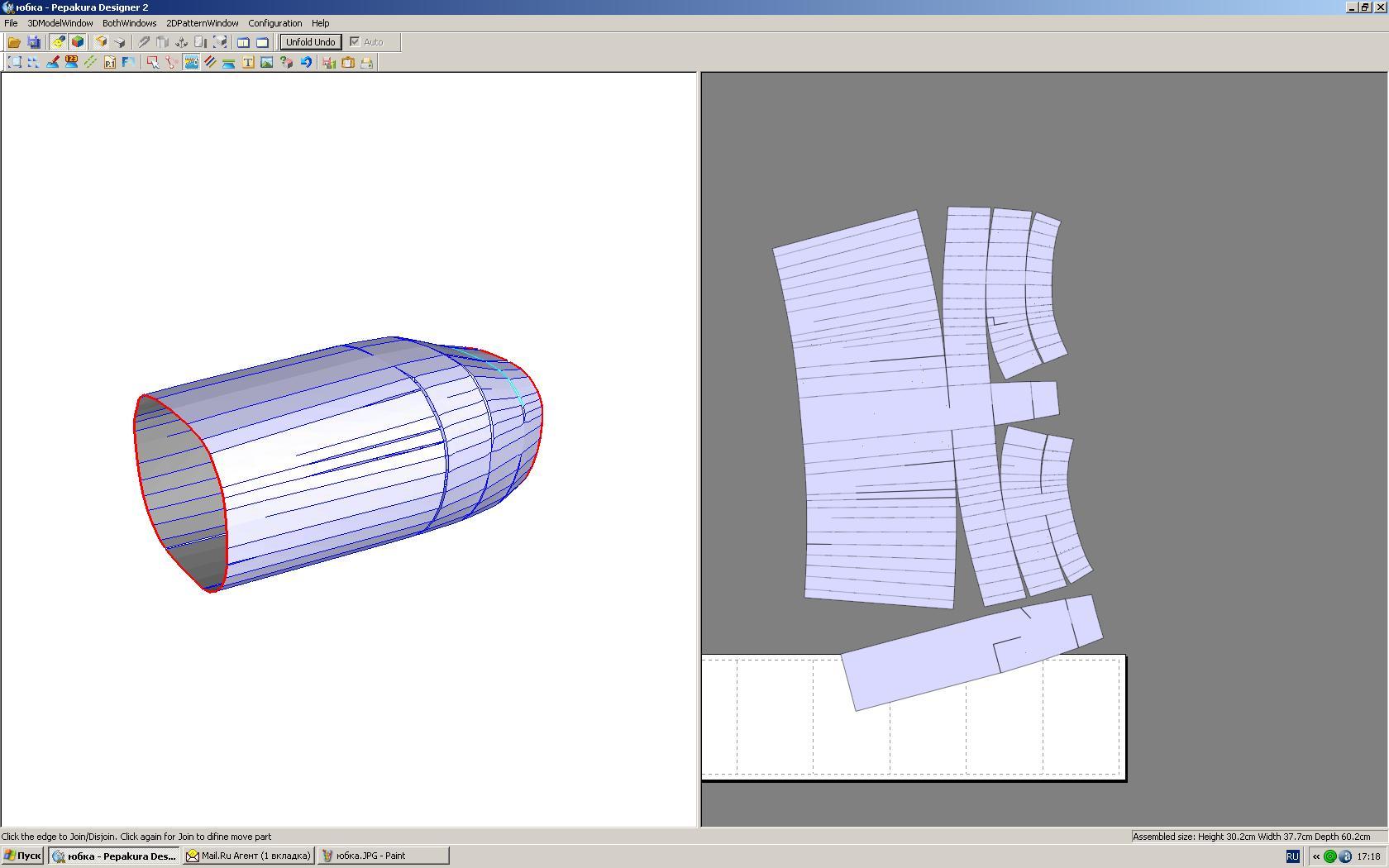This screenshot has width=1389, height=868.
Task: Click the multicolor line style icon
Action: click(210, 63)
